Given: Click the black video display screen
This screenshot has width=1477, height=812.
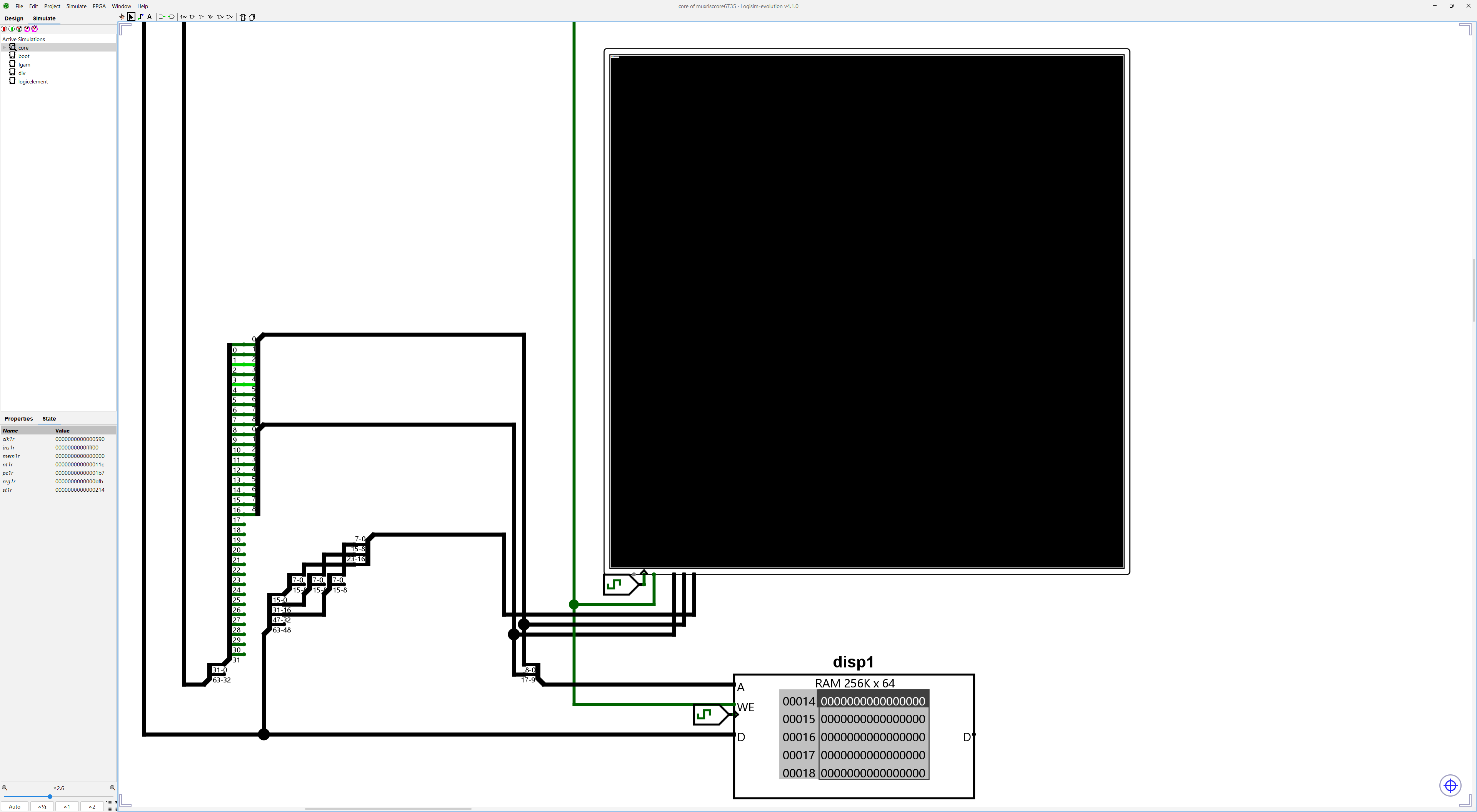Looking at the screenshot, I should tap(866, 311).
